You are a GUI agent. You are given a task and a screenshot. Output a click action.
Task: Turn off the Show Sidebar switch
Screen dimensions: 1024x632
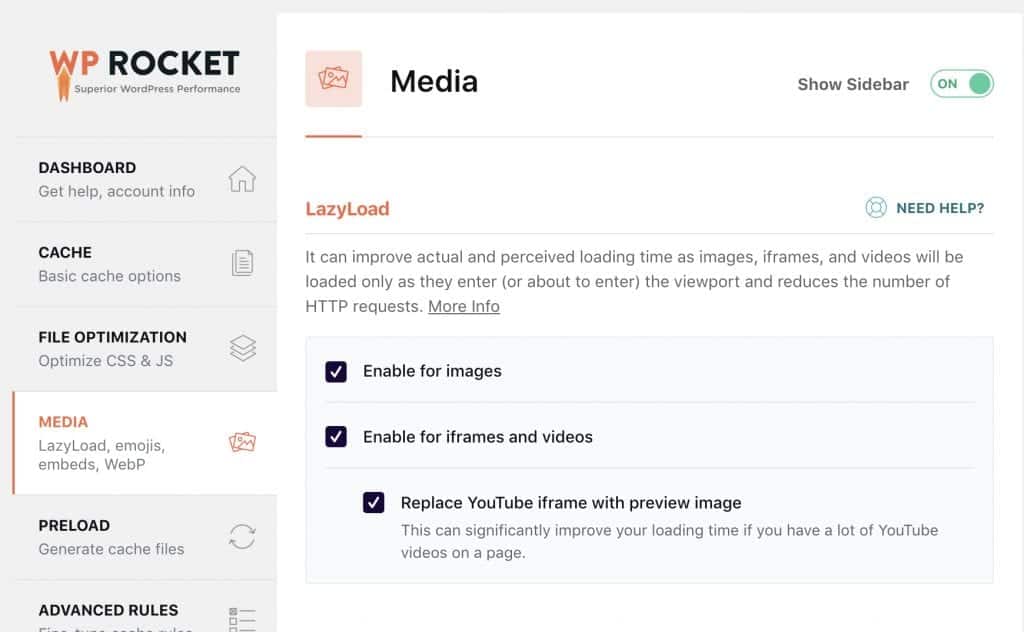coord(962,84)
